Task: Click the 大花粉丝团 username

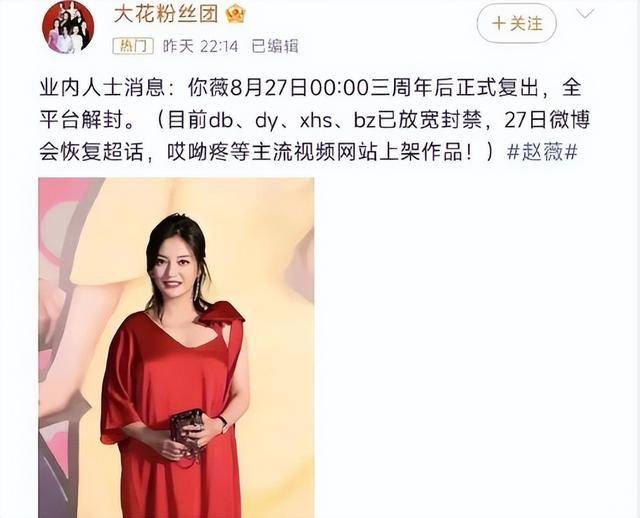Action: pos(166,14)
